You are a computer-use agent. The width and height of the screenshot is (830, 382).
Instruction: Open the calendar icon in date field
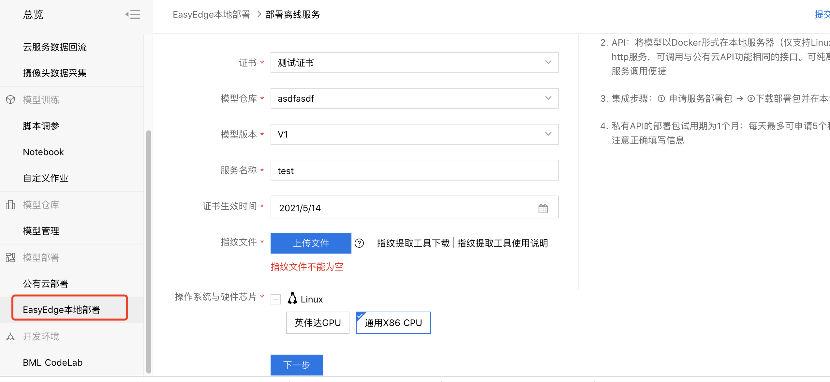(543, 208)
